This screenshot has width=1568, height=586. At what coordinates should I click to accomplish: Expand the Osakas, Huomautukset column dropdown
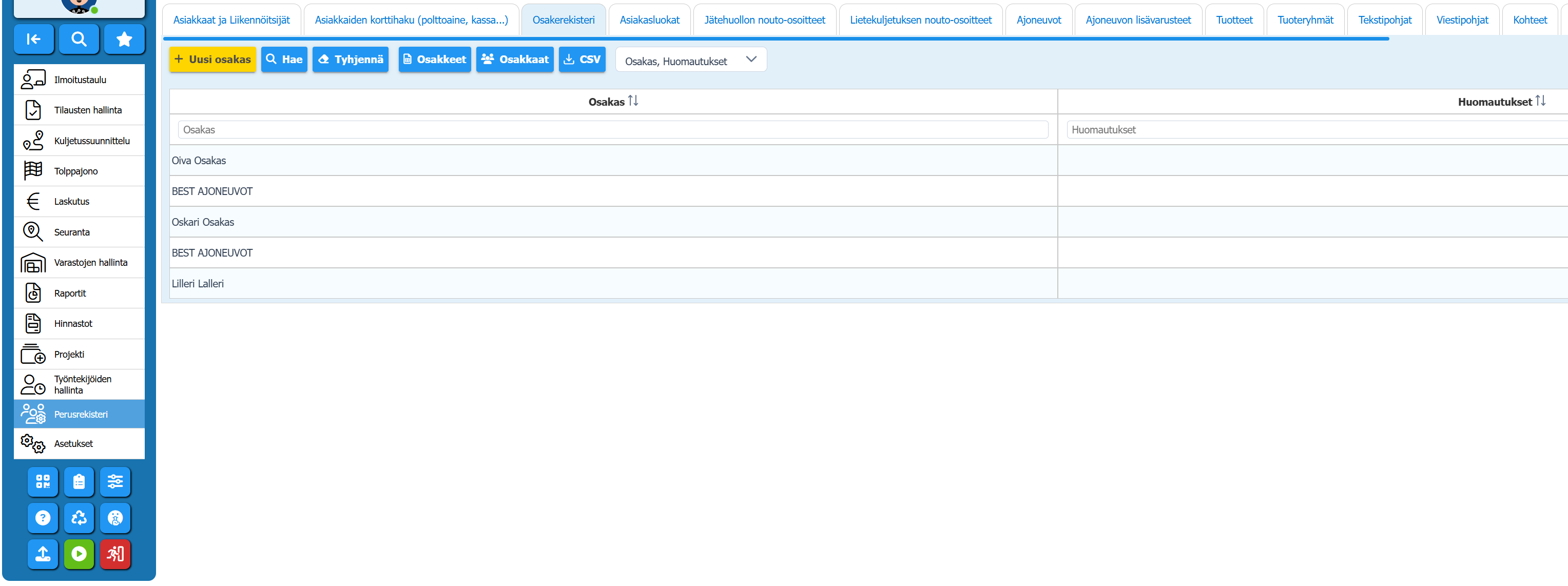(691, 60)
